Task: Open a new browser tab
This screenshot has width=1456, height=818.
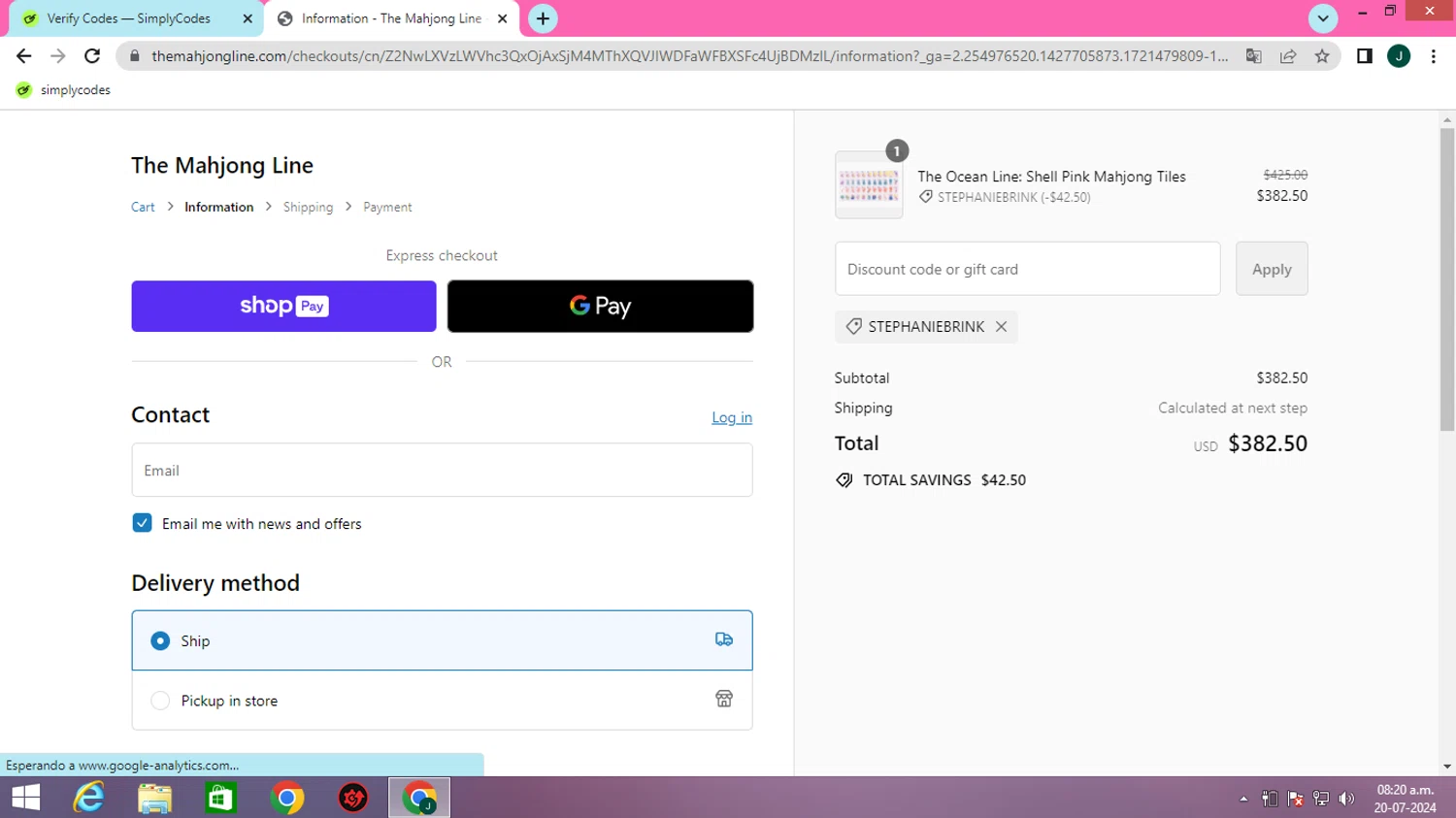Action: tap(543, 18)
